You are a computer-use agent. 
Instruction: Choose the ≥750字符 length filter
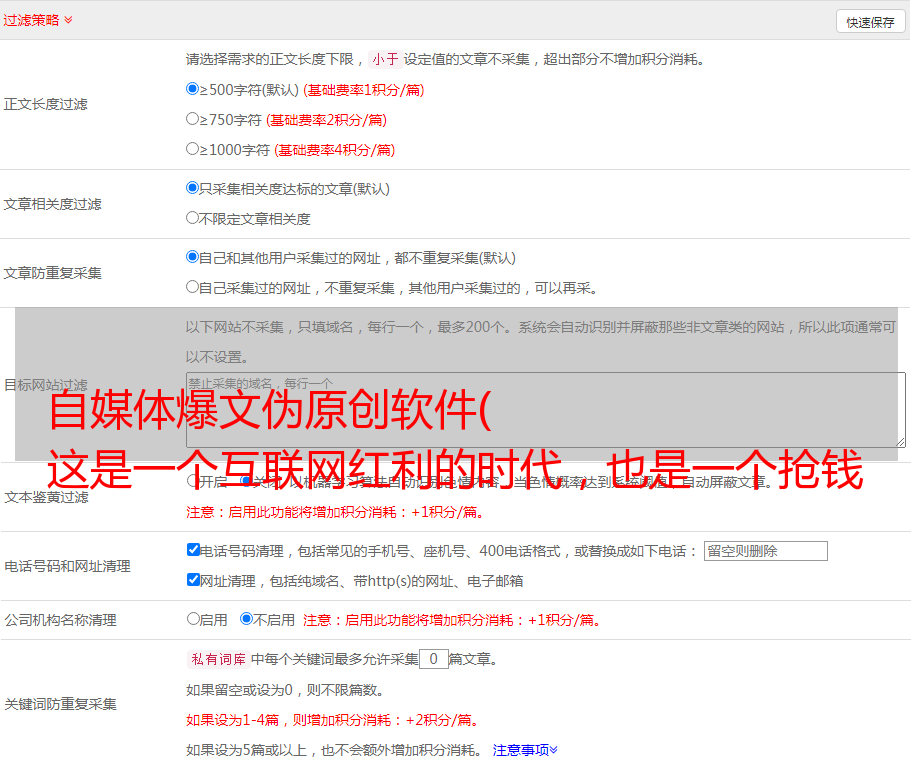coord(193,119)
